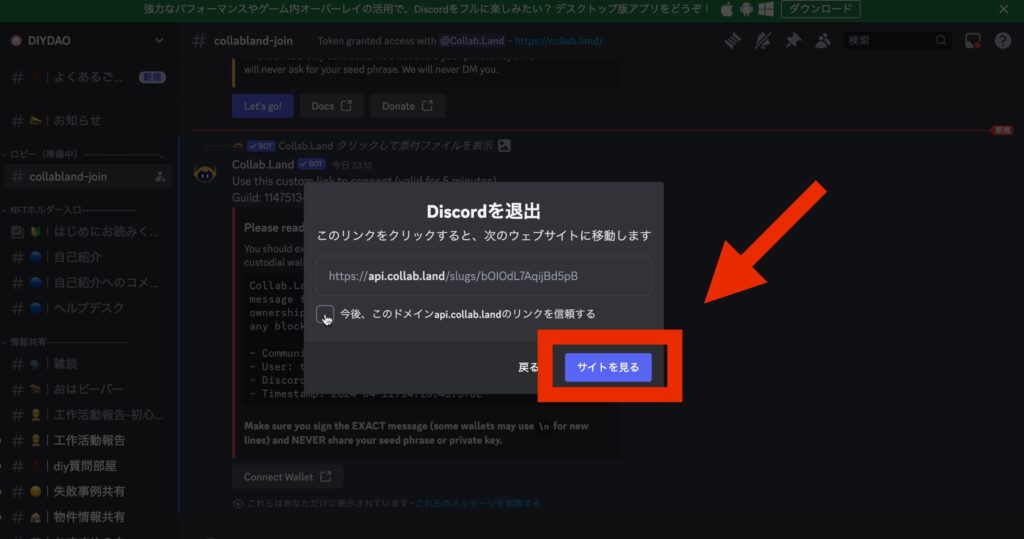The width and height of the screenshot is (1024, 539).
Task: Click the @Collab.Land mention in topic
Action: [x=472, y=41]
